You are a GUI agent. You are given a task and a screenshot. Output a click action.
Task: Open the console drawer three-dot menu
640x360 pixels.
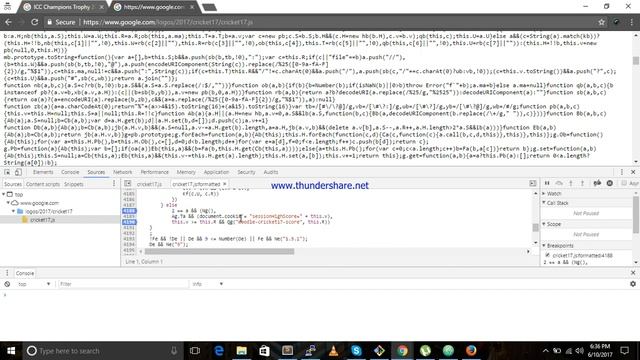pyautogui.click(x=7, y=273)
